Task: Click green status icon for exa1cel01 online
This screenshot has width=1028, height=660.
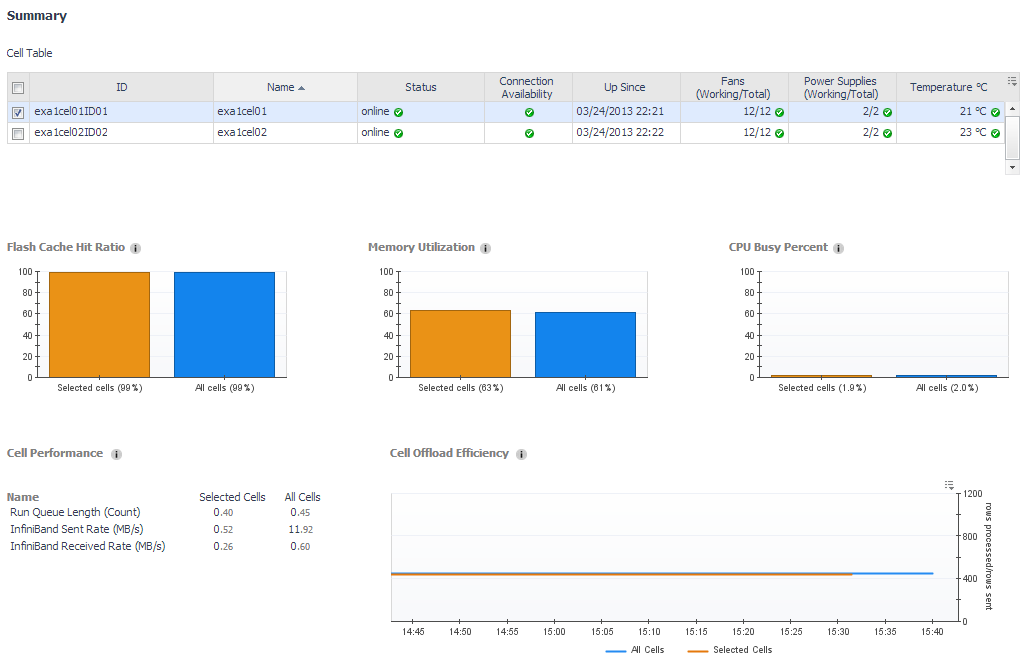Action: (x=399, y=112)
